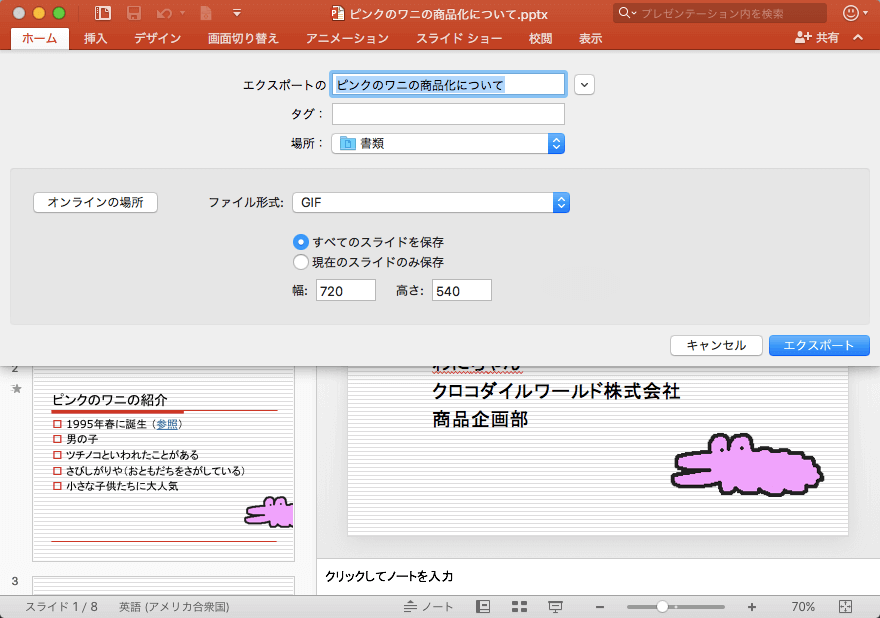Click the タグ input field
This screenshot has height=618, width=880.
point(448,114)
